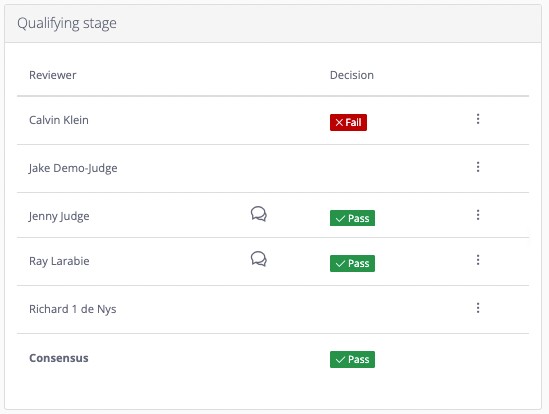
Task: Select reviewer name Jenny Judge
Action: (x=59, y=216)
